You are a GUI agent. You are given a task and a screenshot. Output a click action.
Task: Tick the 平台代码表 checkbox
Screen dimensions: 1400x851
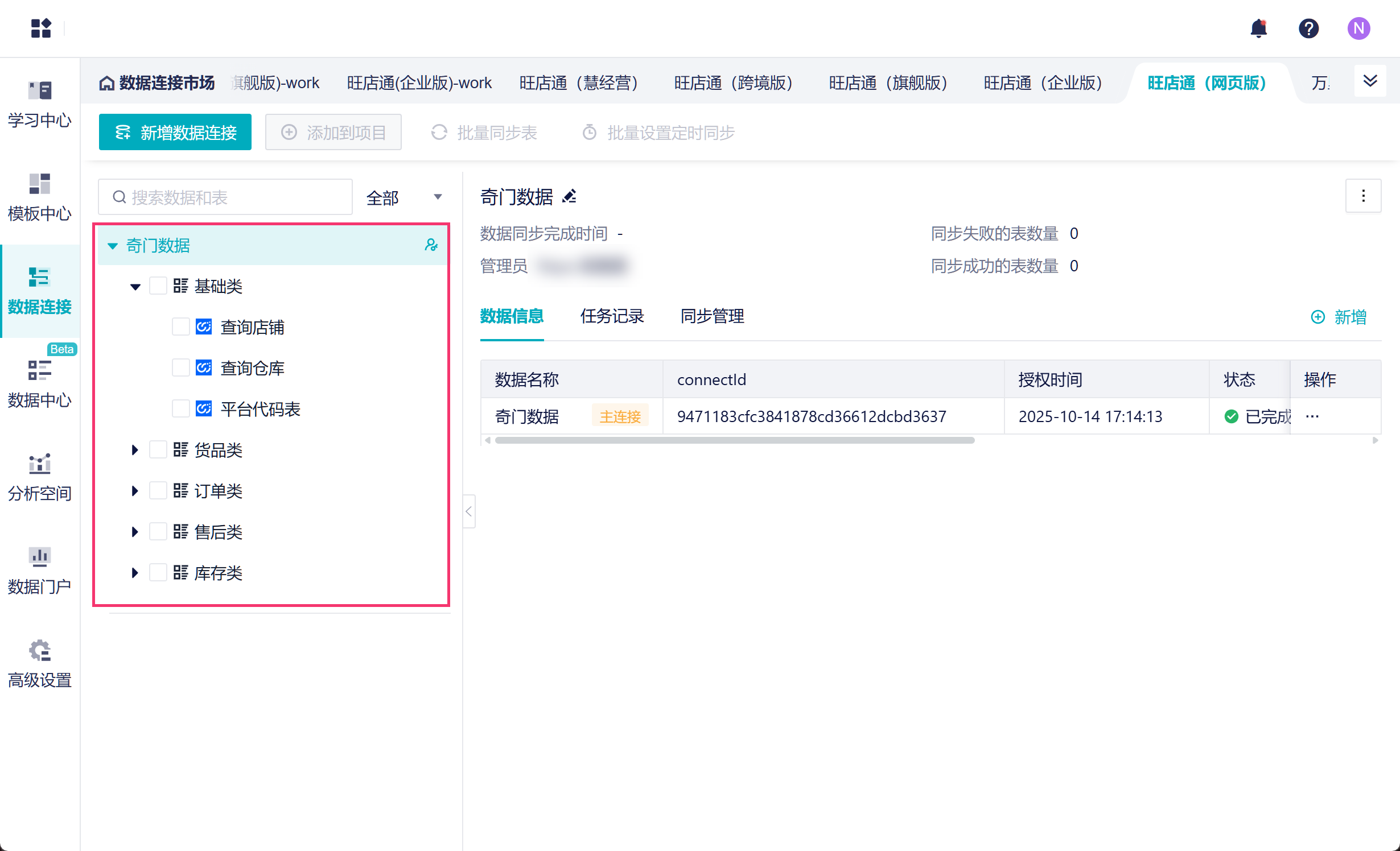pos(181,409)
